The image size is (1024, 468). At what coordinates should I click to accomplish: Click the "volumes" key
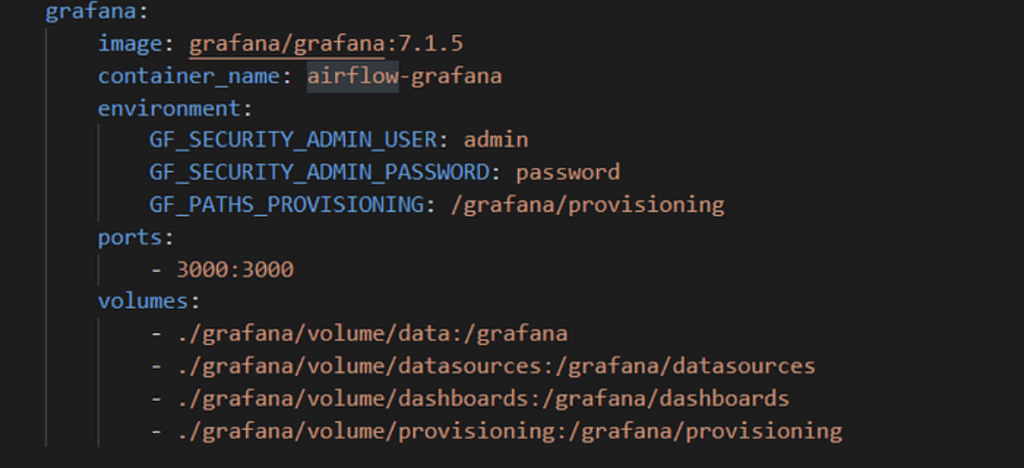(x=142, y=301)
